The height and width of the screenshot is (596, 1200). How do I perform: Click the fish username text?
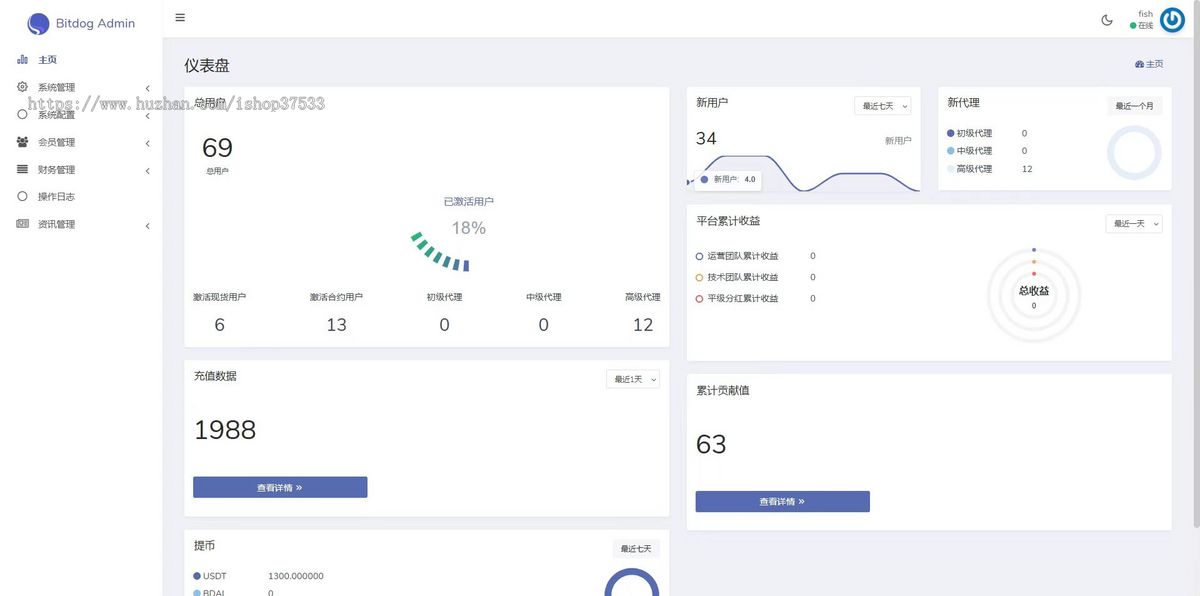(1146, 14)
